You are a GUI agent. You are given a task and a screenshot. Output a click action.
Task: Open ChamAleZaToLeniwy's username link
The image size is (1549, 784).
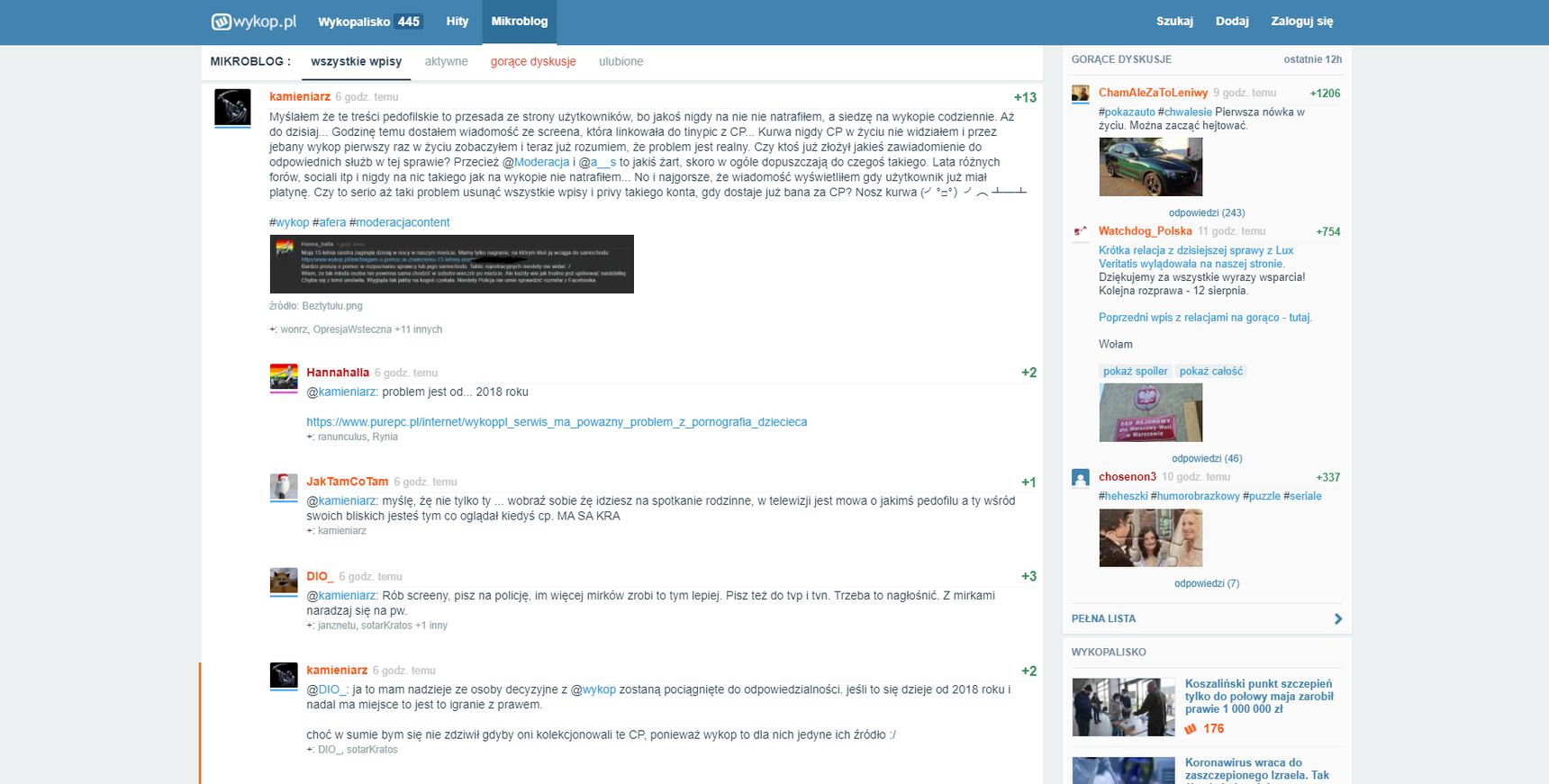coord(1153,93)
